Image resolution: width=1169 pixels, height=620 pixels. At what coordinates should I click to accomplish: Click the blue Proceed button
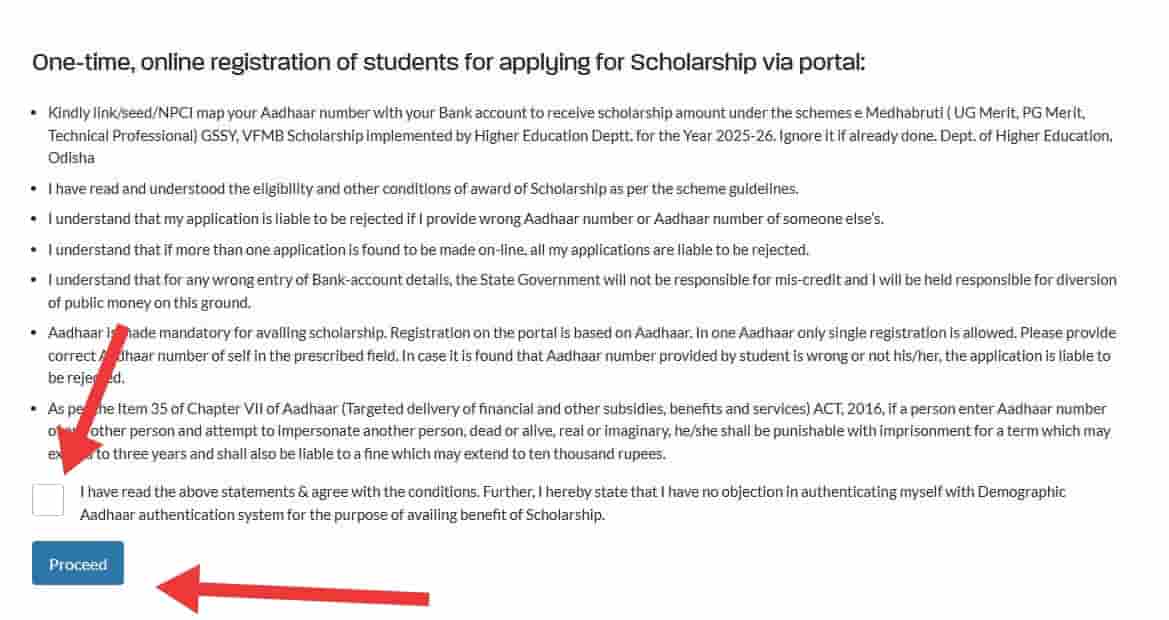tap(78, 563)
